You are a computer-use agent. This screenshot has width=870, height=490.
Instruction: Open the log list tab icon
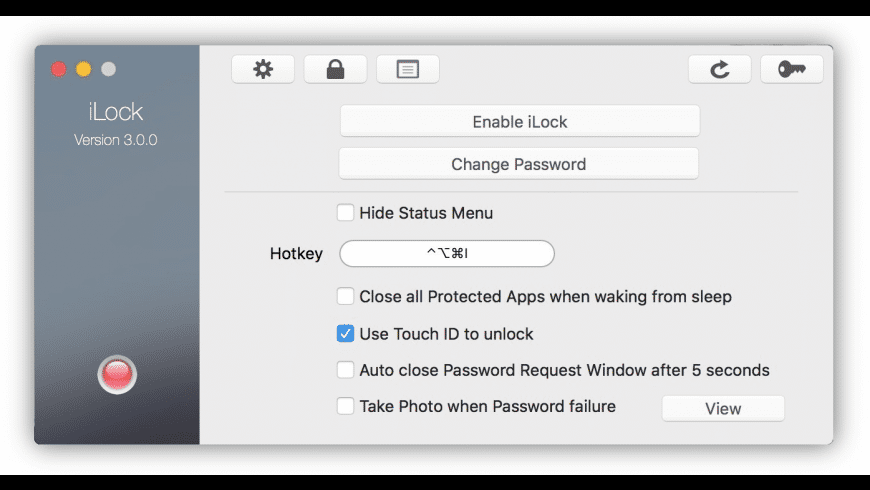408,69
